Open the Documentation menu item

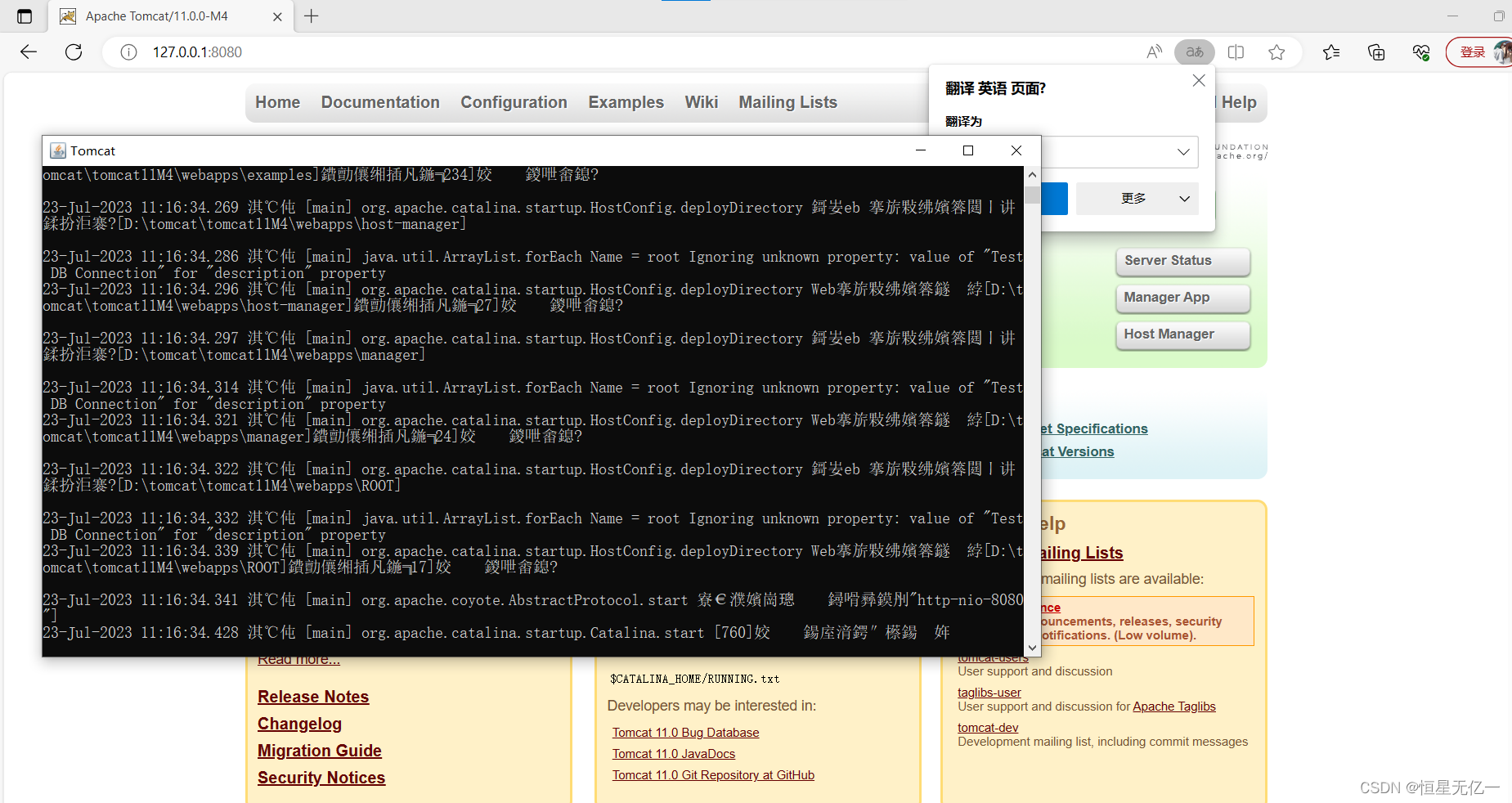(380, 101)
